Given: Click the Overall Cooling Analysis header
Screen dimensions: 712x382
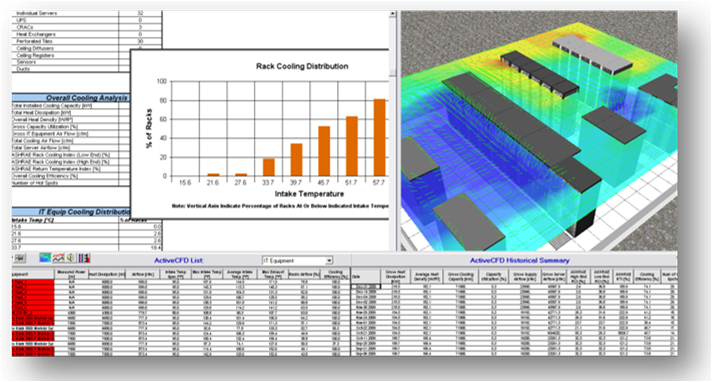Looking at the screenshot, I should pos(71,98).
